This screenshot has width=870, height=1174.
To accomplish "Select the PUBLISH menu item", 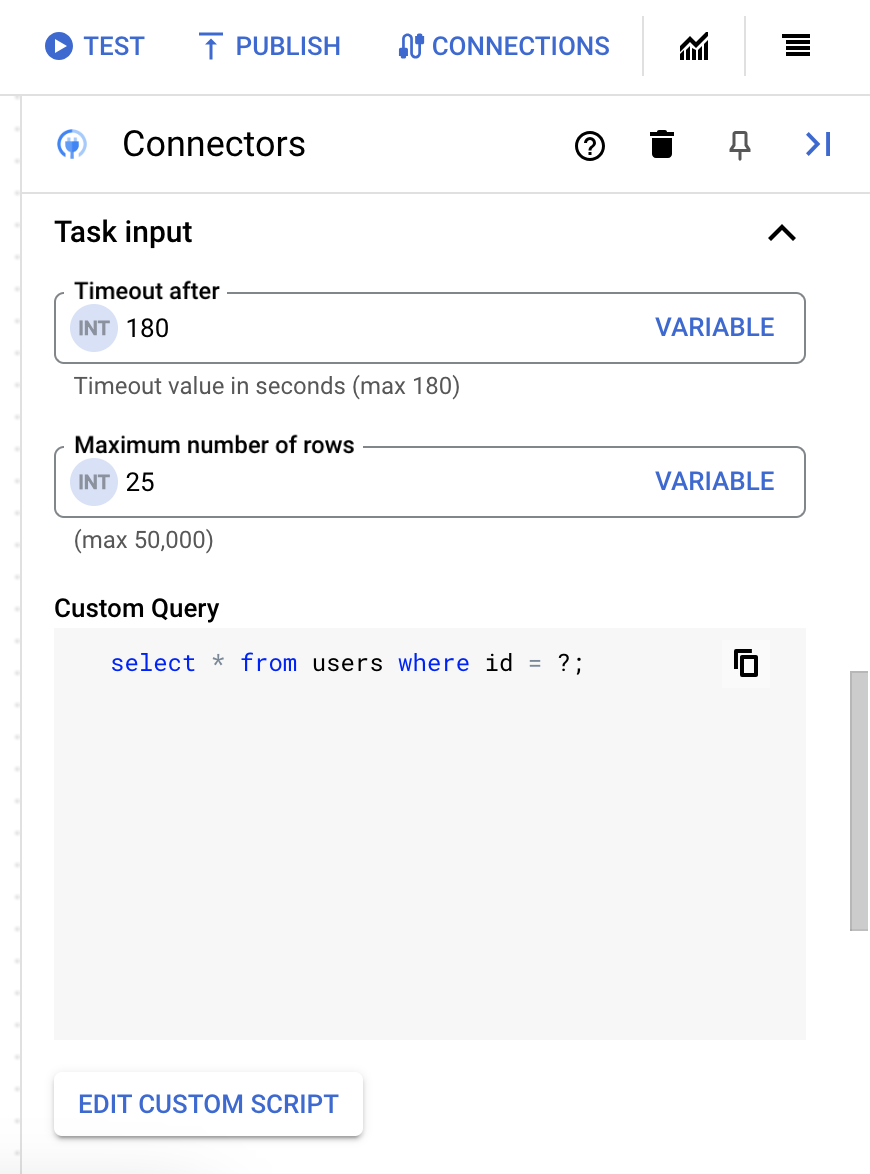I will [268, 46].
